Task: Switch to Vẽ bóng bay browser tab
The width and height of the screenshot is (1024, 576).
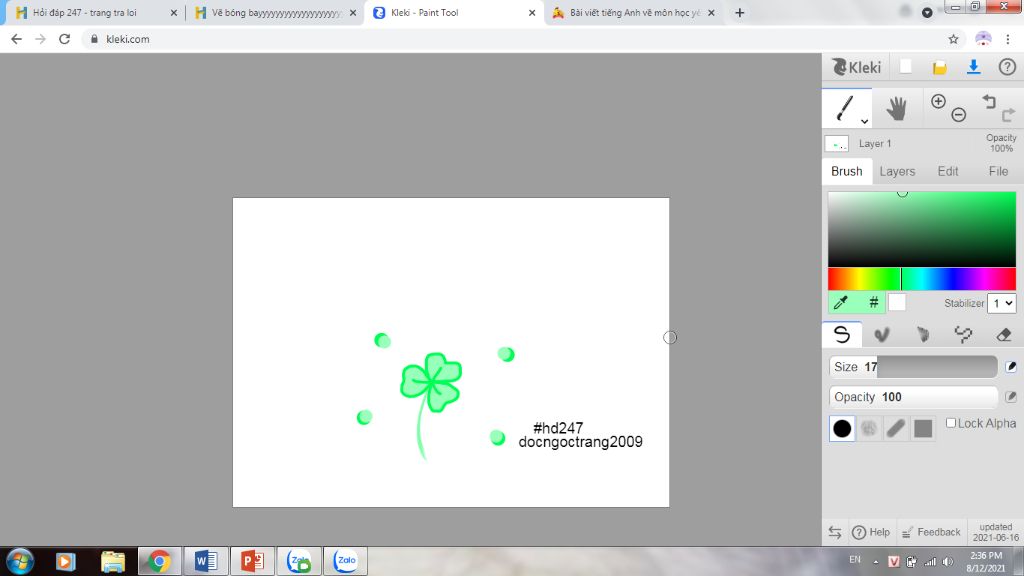Action: [276, 12]
